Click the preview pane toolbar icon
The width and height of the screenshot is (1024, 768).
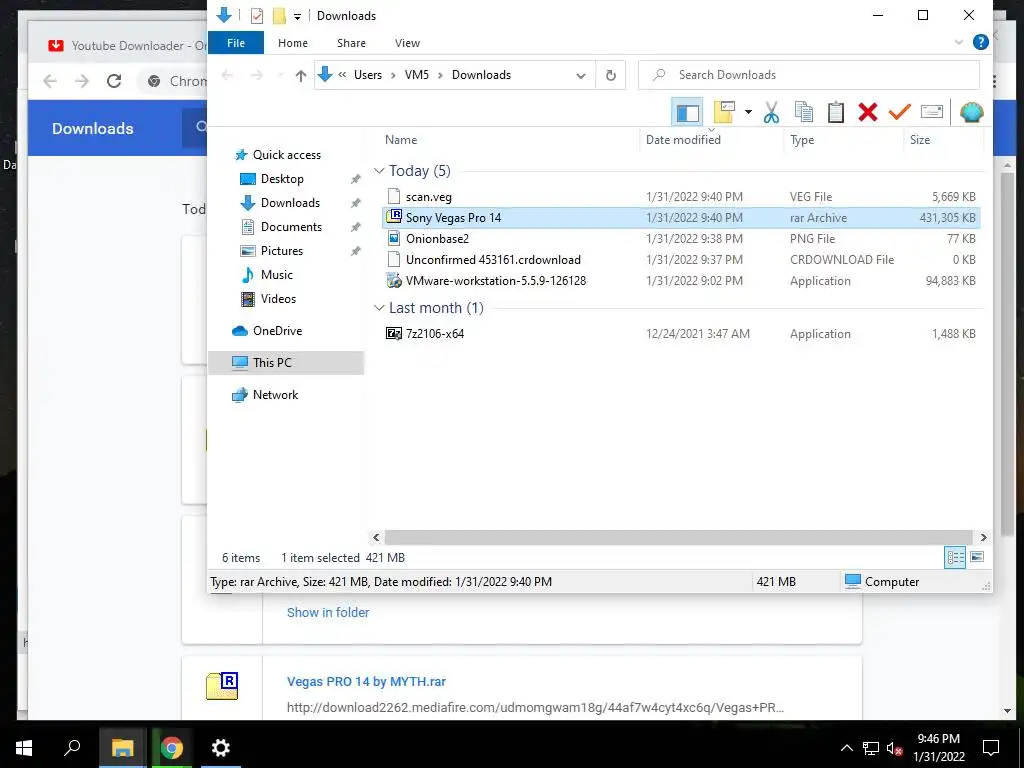[x=687, y=112]
